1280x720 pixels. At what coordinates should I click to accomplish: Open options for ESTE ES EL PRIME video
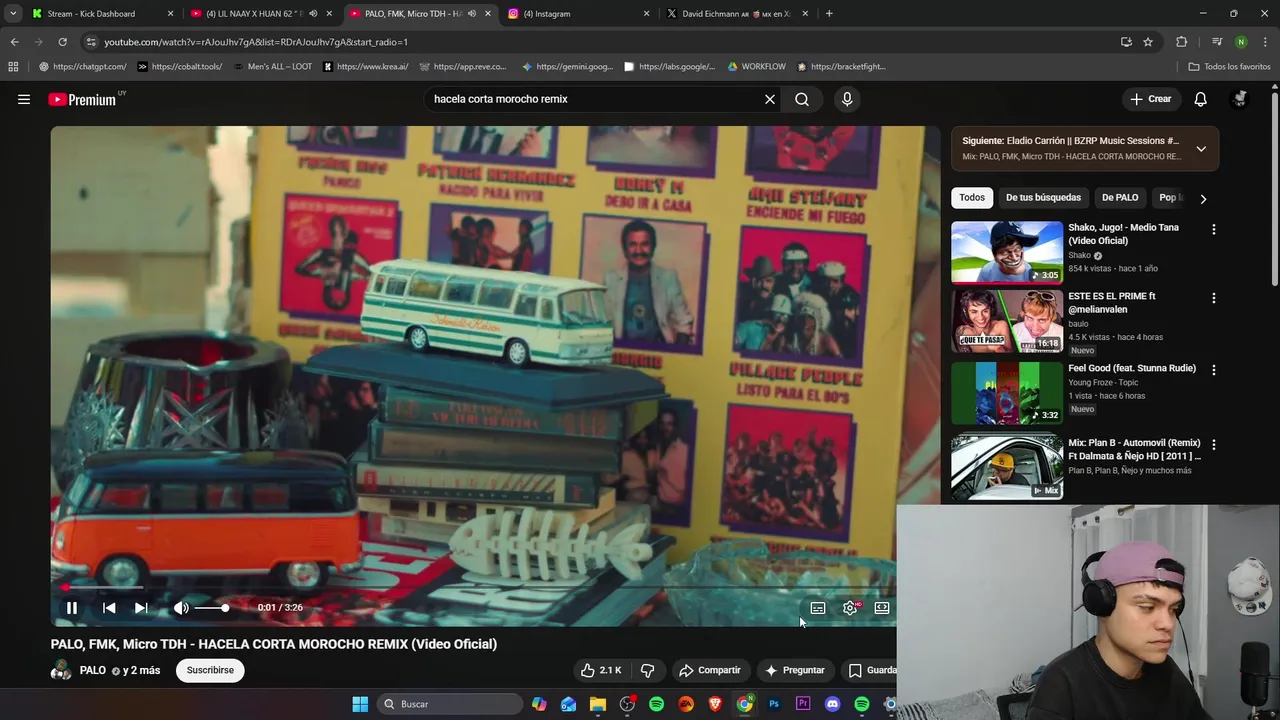coord(1214,298)
